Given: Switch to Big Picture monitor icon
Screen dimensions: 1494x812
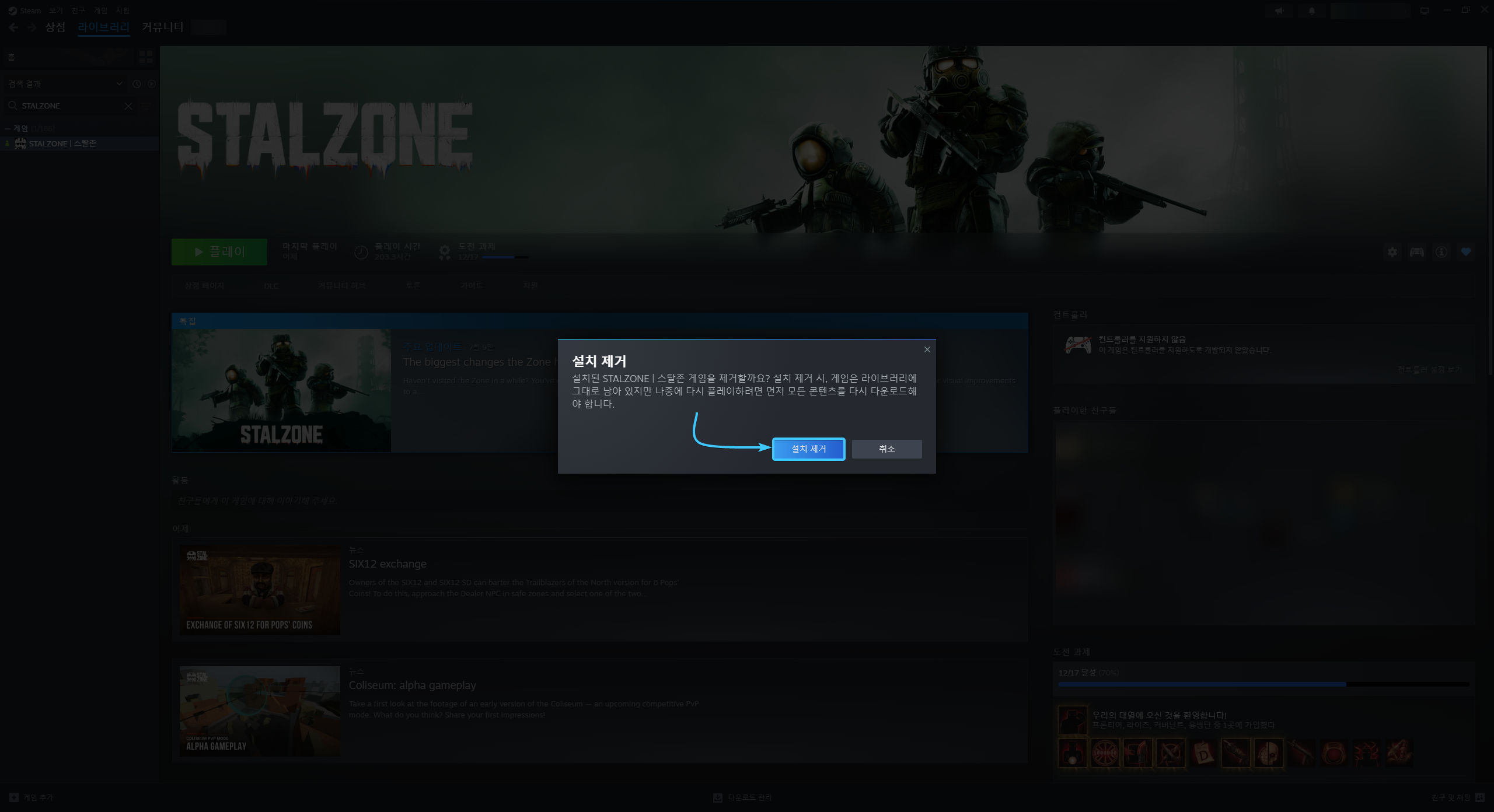Looking at the screenshot, I should 1425,10.
